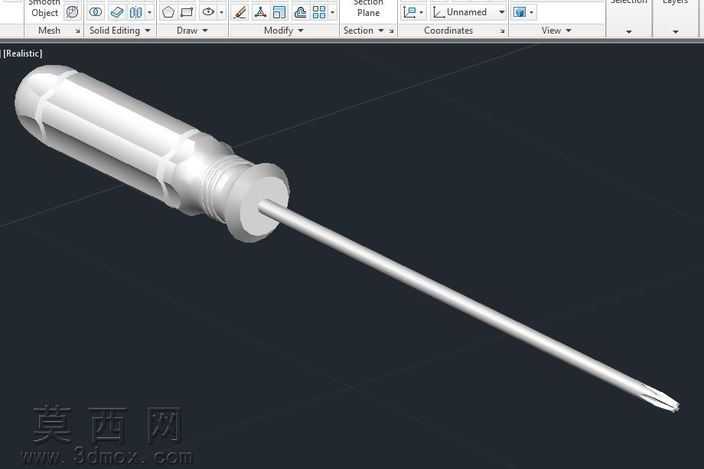This screenshot has height=469, width=704.
Task: Open the Array dropdown arrow
Action: 332,13
